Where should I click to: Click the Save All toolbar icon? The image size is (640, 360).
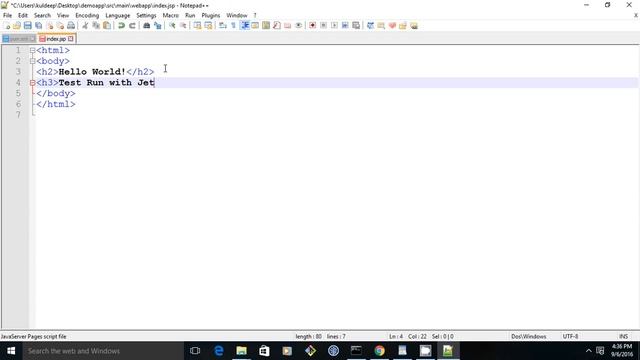pyautogui.click(x=38, y=26)
